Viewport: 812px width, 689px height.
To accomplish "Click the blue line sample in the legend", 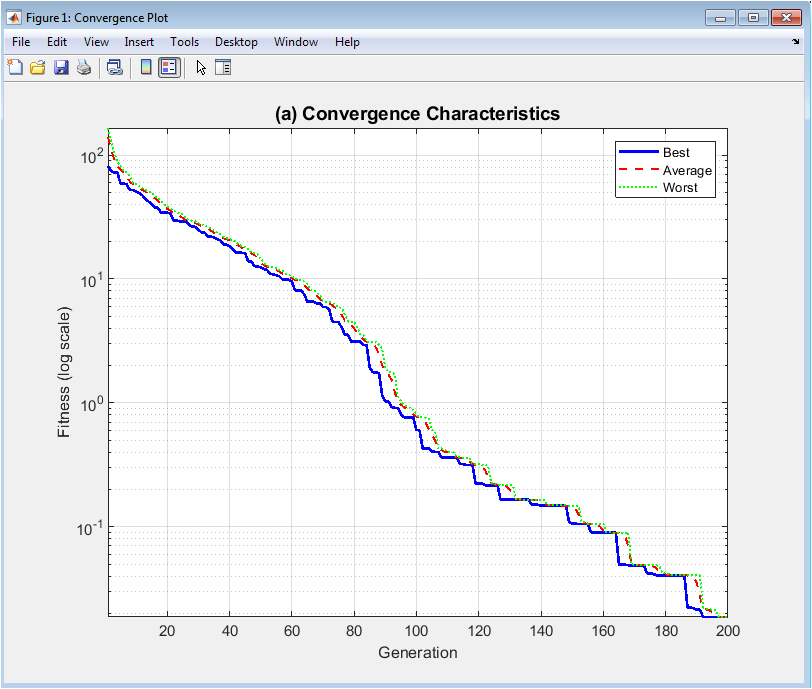I will [639, 152].
